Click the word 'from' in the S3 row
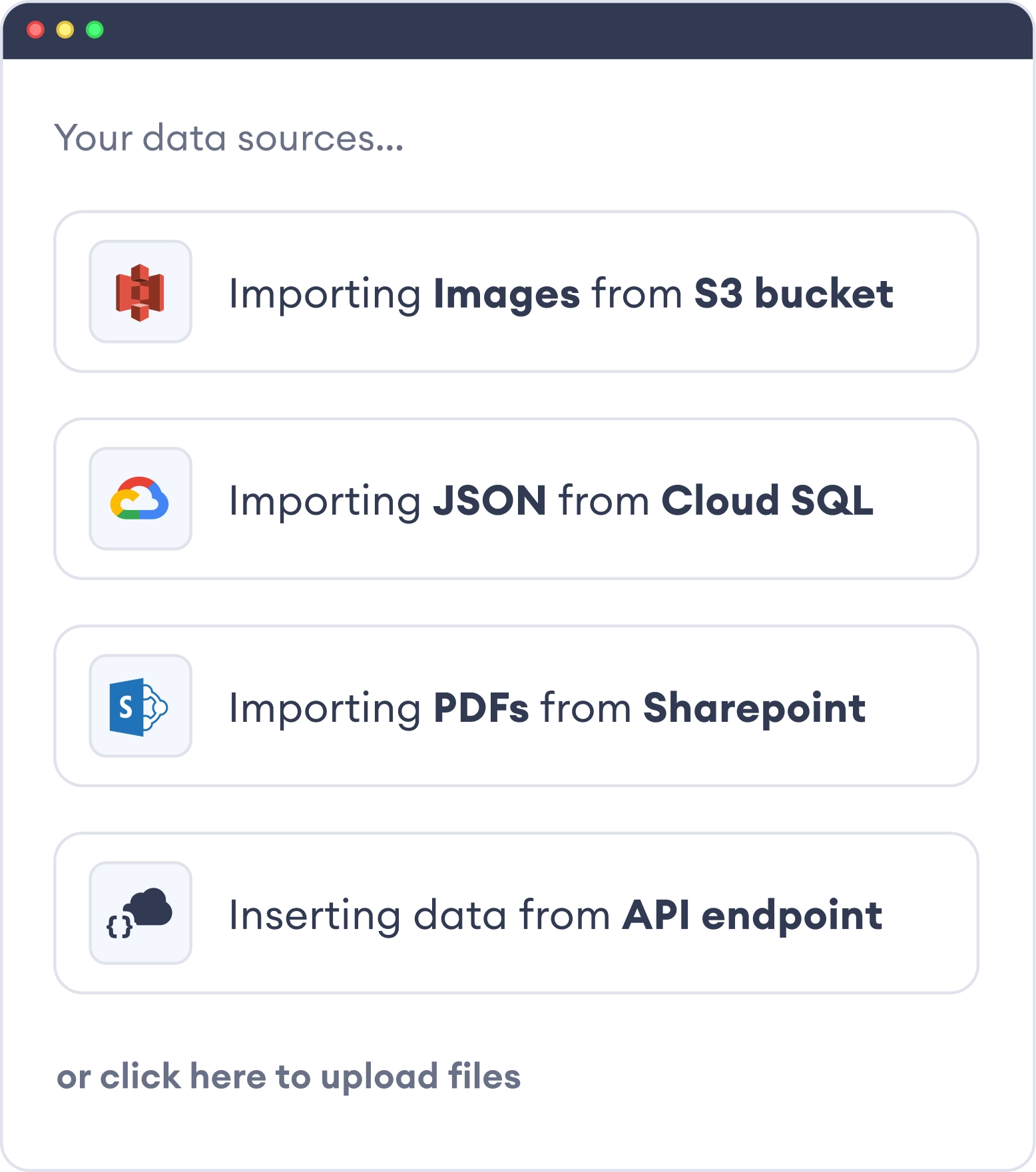Screen dimensions: 1036x1172 (x=637, y=294)
